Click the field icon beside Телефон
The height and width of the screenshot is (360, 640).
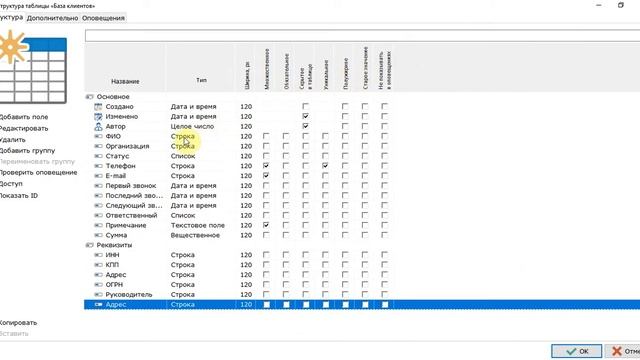98,166
